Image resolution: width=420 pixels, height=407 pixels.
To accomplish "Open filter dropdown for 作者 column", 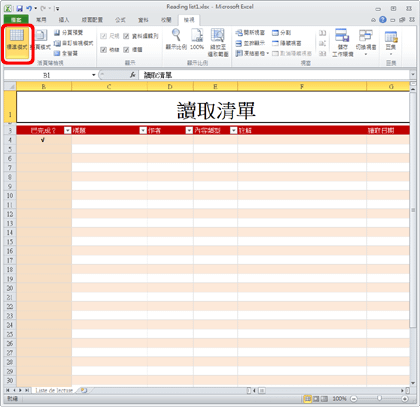I will 189,130.
